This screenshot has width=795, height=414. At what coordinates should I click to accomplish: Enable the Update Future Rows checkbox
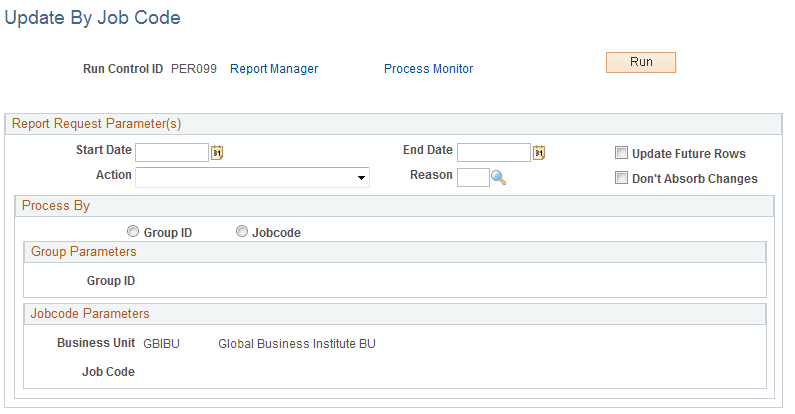point(621,153)
